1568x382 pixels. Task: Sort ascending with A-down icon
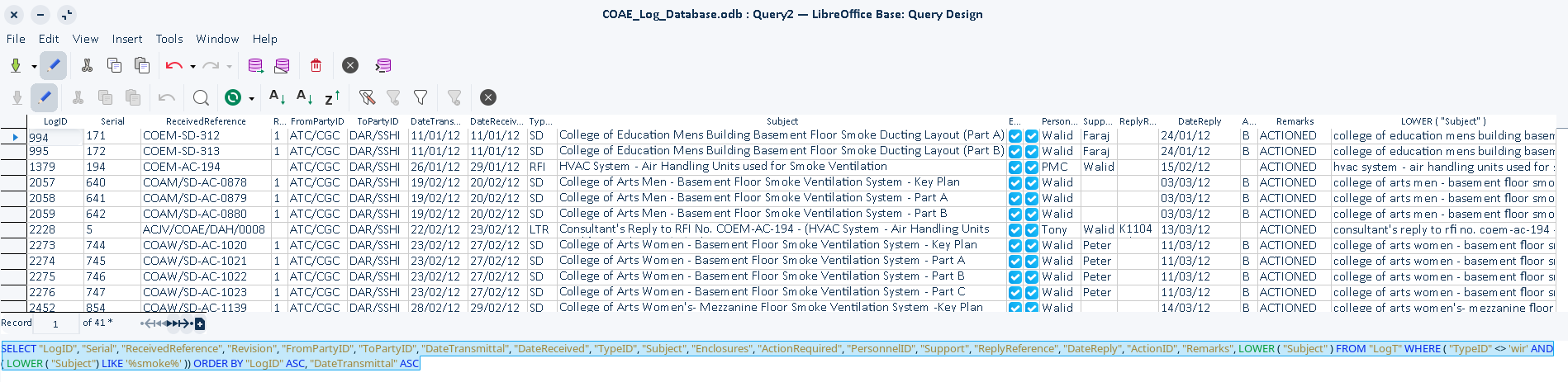[x=305, y=98]
